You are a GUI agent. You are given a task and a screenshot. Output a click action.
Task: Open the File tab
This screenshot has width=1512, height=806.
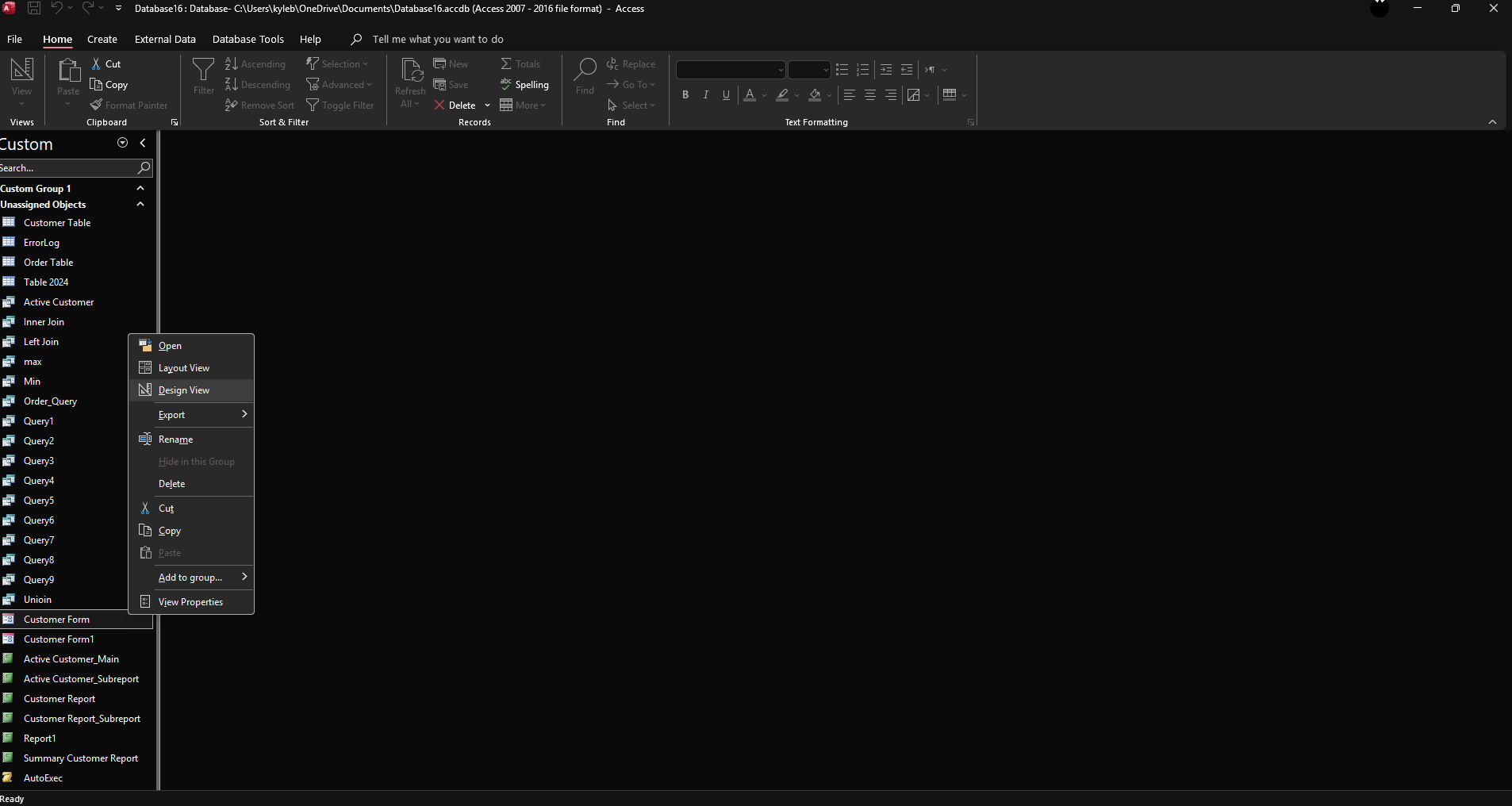[14, 39]
